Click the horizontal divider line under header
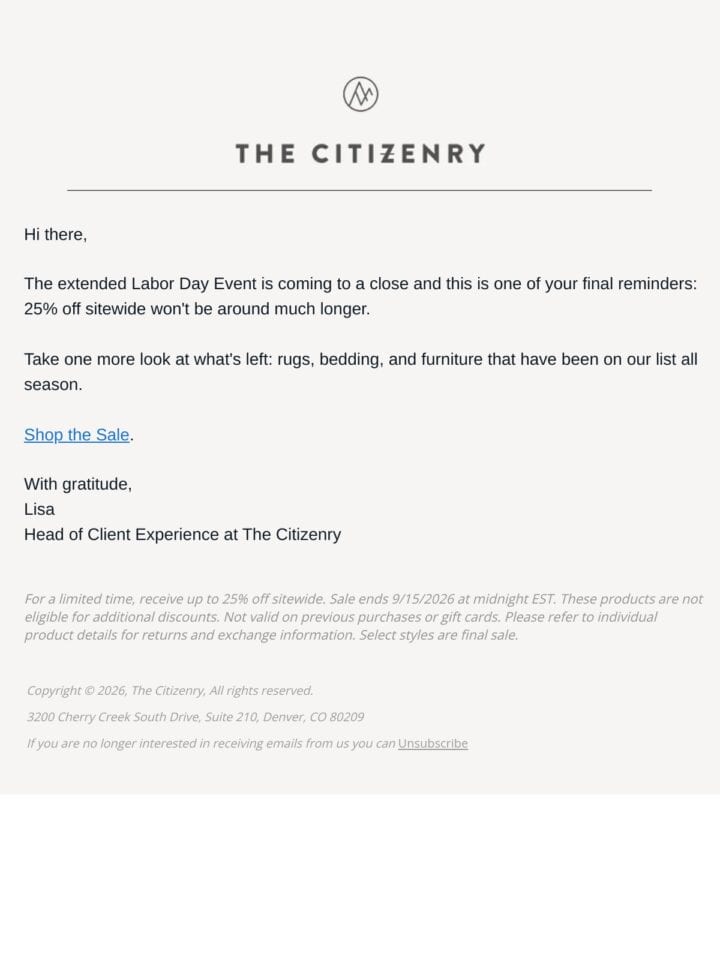The image size is (720, 960). pyautogui.click(x=359, y=190)
